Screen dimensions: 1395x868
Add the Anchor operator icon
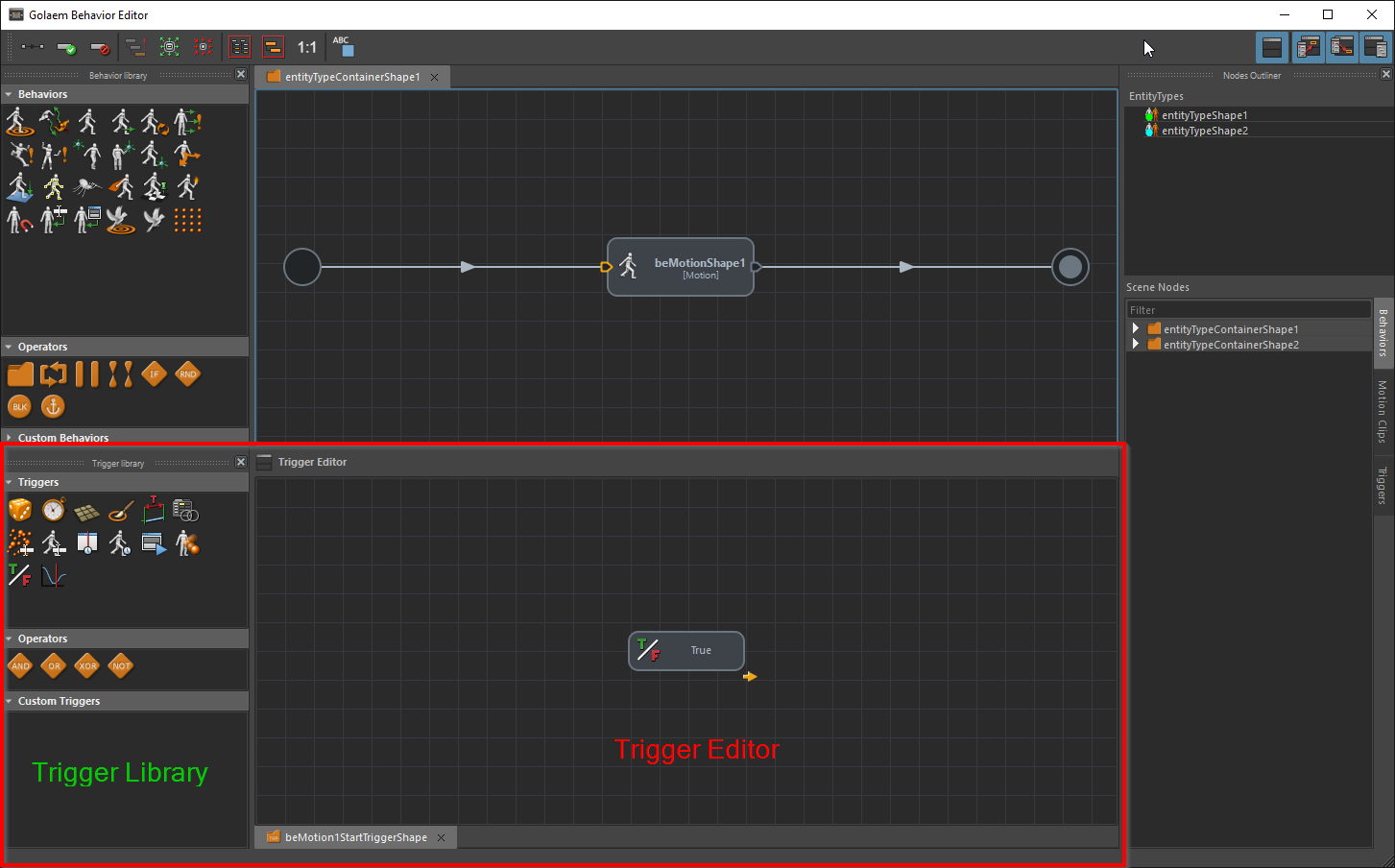(x=53, y=406)
